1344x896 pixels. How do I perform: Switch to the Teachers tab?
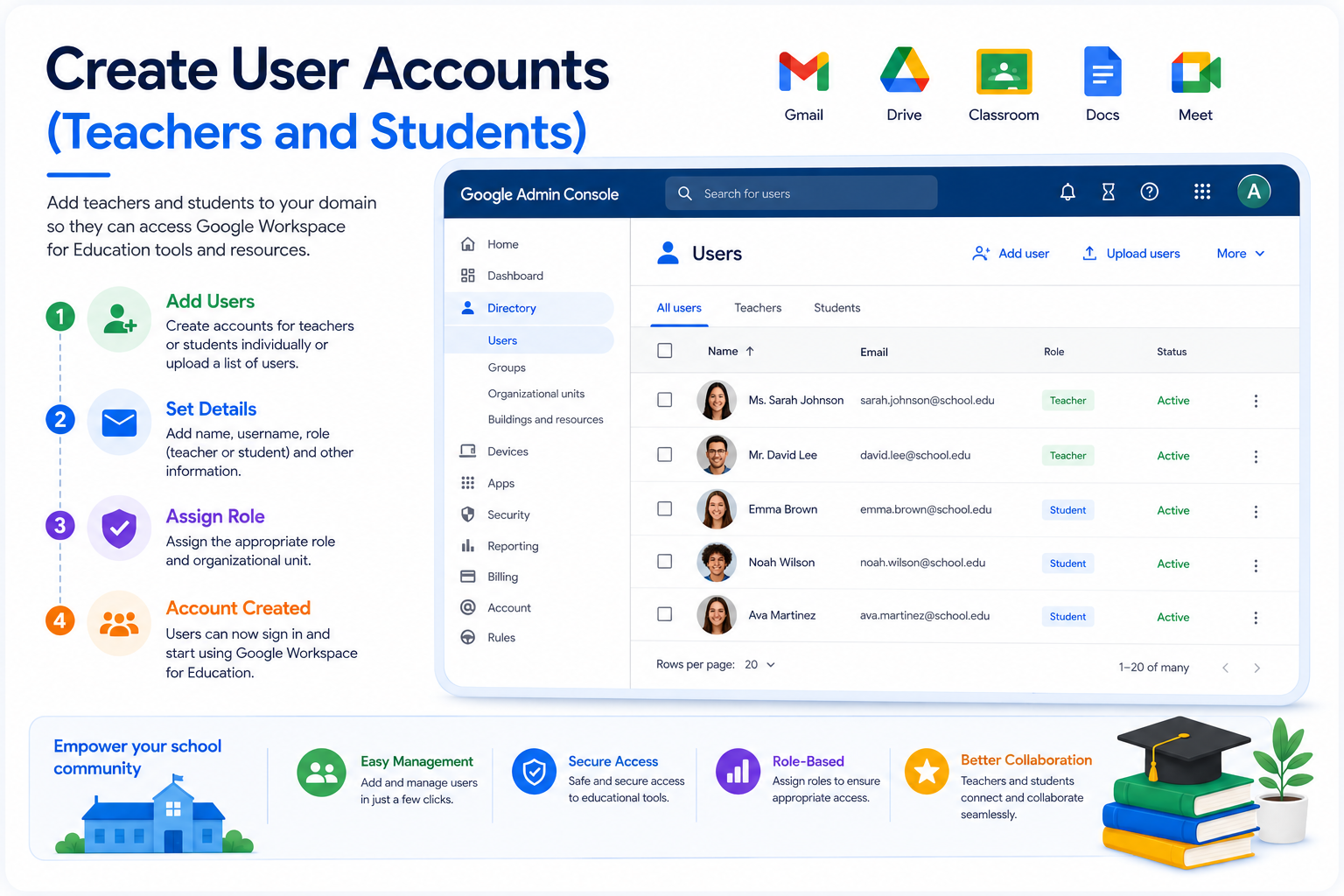pyautogui.click(x=758, y=308)
